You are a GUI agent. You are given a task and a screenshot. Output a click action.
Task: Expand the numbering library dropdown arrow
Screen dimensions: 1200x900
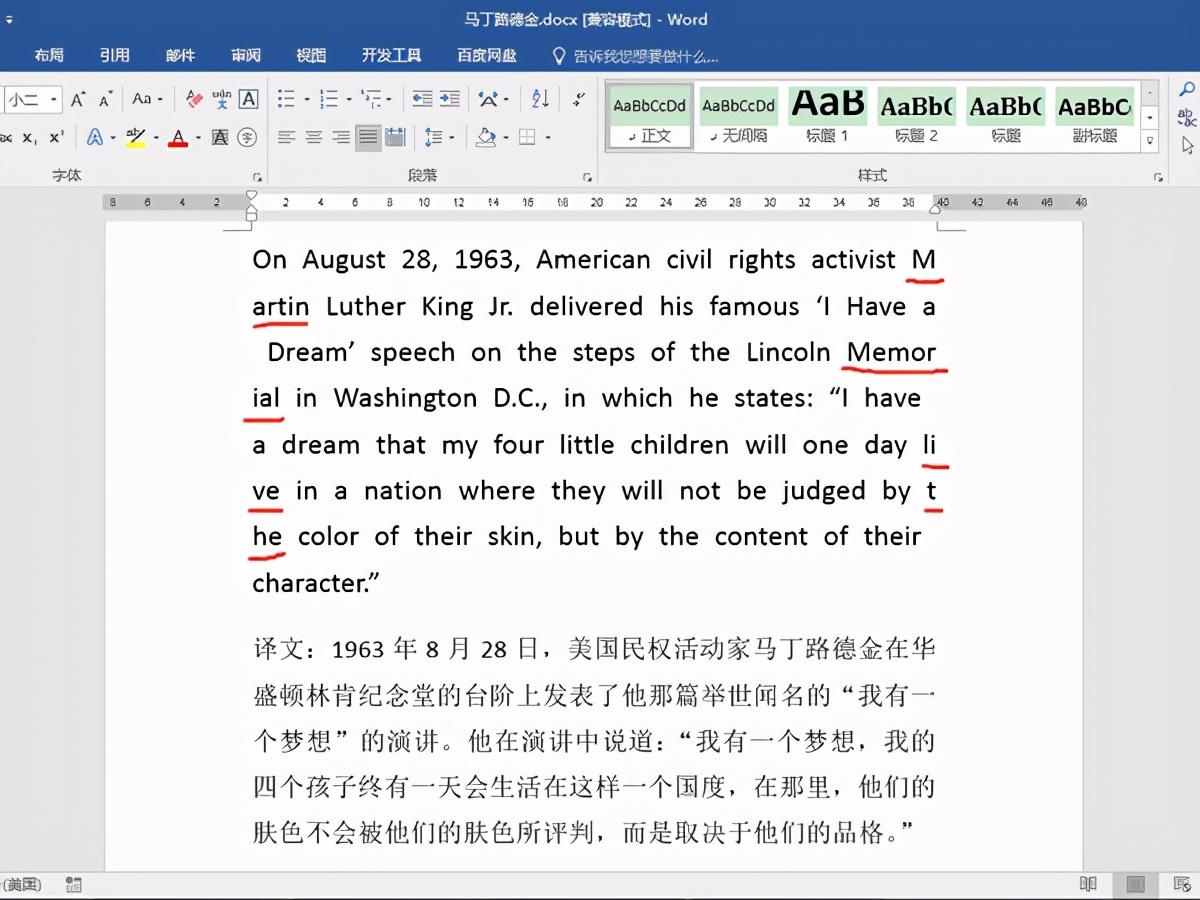(347, 99)
